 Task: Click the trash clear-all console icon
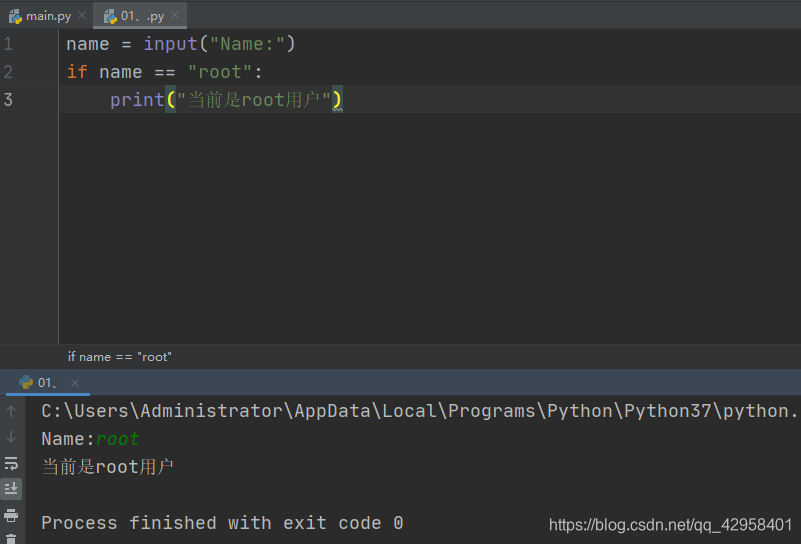coord(11,539)
